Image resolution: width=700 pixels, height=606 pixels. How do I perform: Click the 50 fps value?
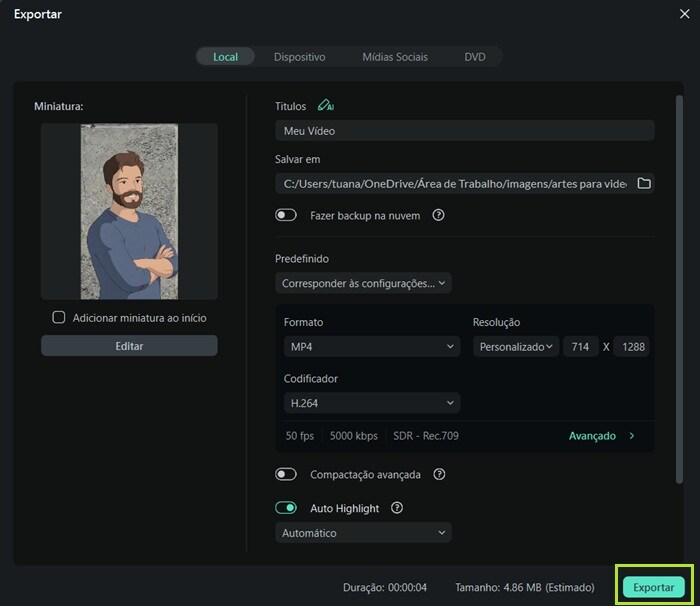pyautogui.click(x=300, y=435)
